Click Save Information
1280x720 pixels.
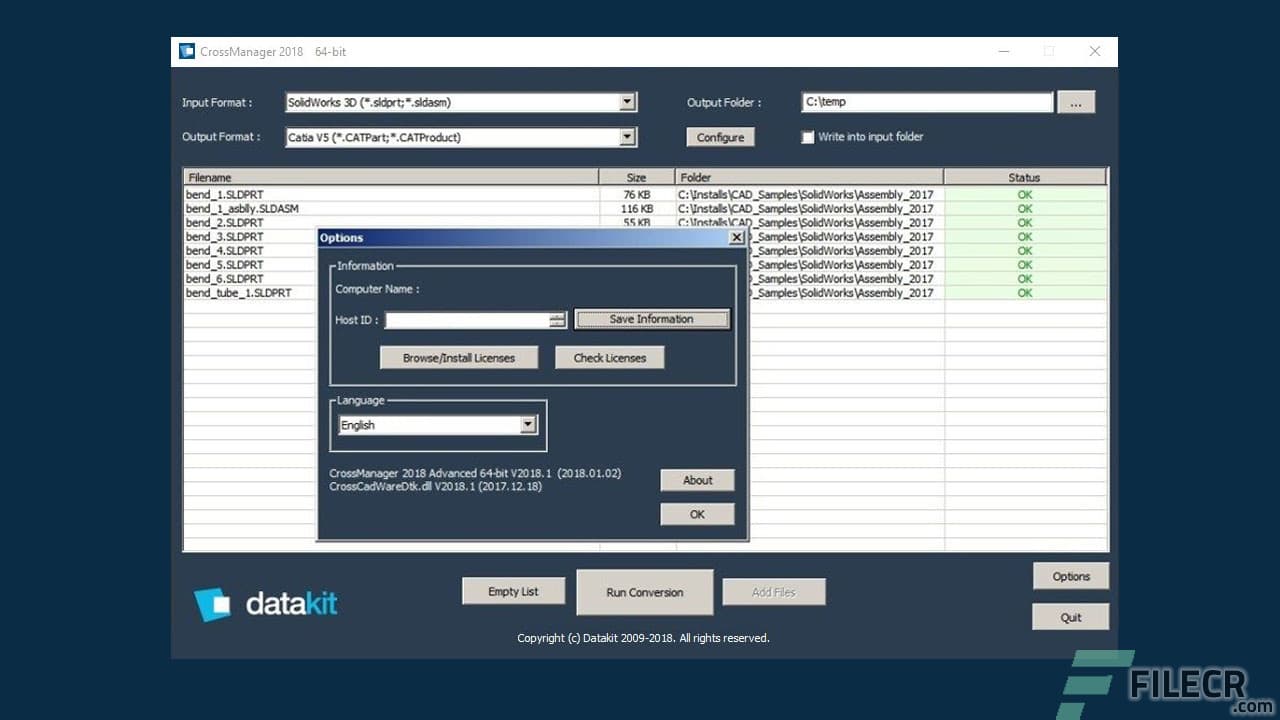pyautogui.click(x=651, y=318)
